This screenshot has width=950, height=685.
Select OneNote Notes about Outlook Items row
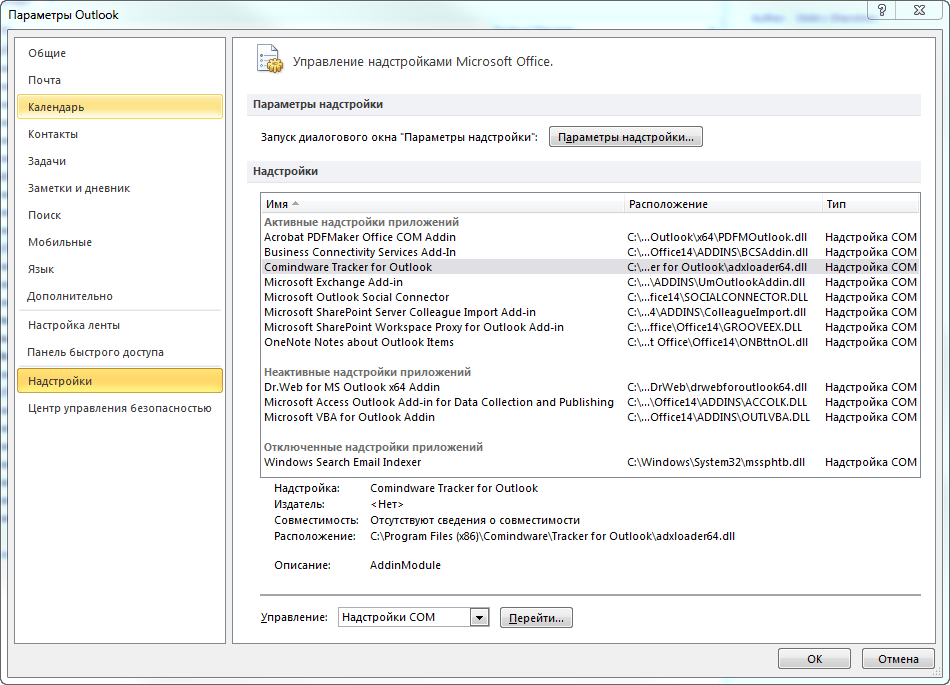[x=590, y=342]
